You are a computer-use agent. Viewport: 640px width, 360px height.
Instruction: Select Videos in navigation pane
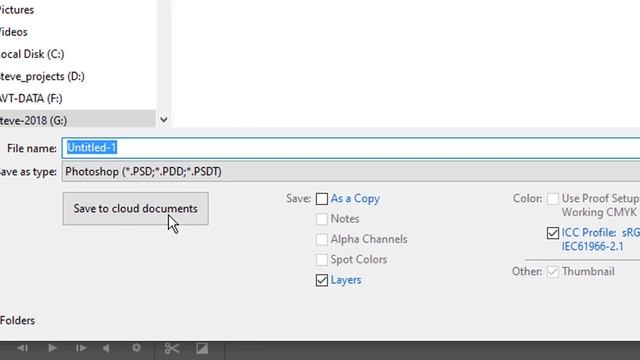tap(13, 32)
